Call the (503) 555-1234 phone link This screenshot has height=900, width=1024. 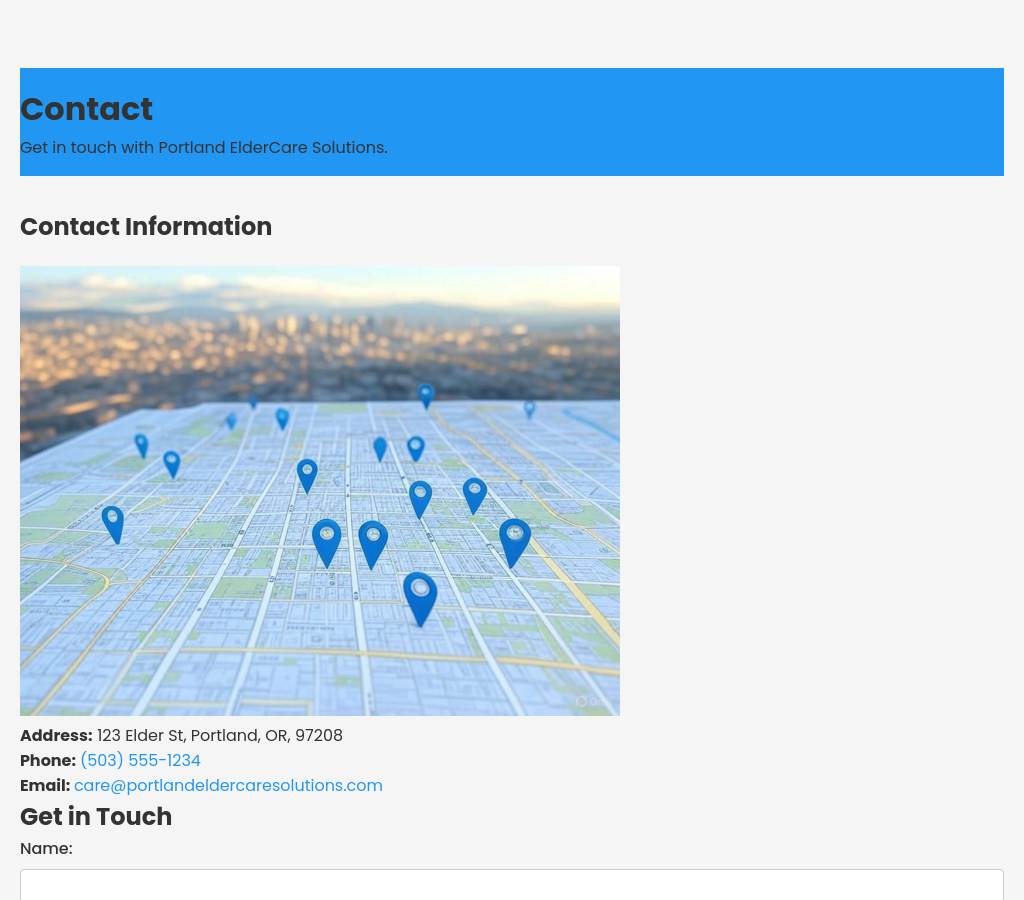[140, 761]
